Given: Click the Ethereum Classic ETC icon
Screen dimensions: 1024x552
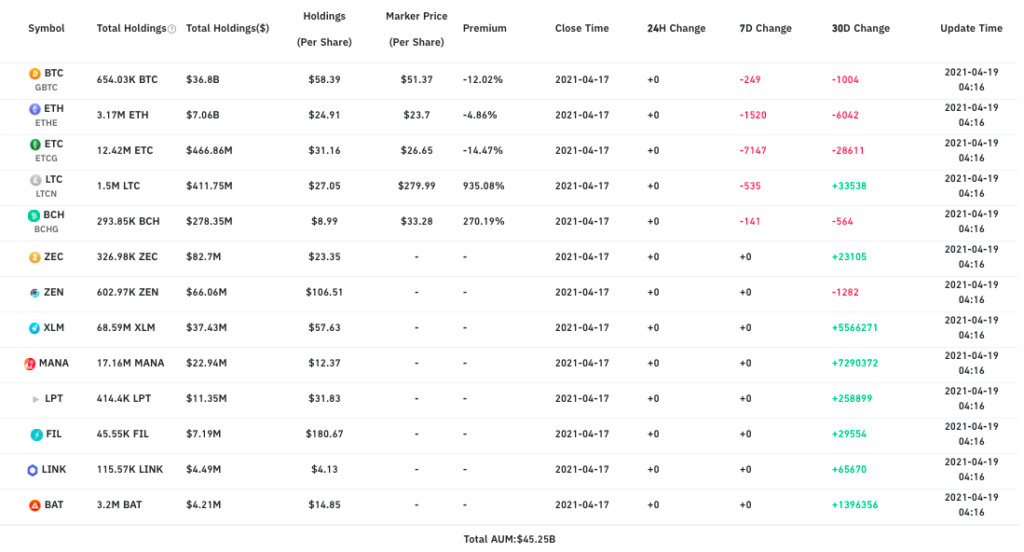Looking at the screenshot, I should (34, 145).
